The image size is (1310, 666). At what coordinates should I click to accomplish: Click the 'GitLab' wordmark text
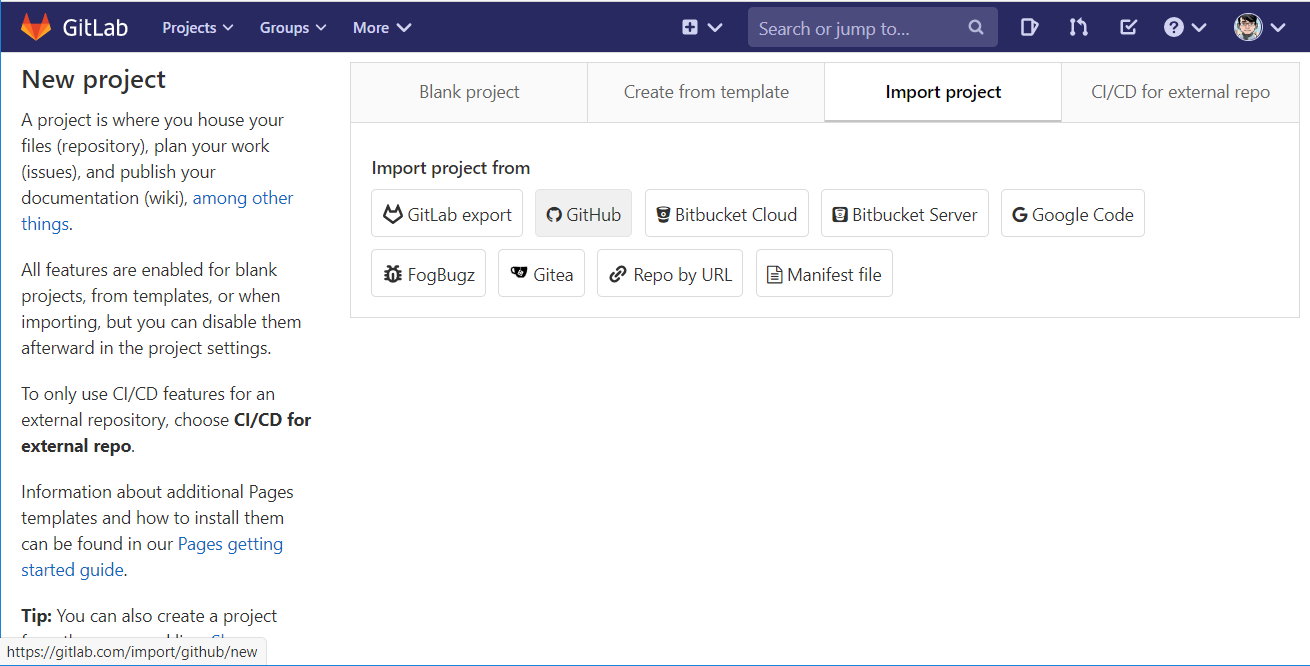95,27
